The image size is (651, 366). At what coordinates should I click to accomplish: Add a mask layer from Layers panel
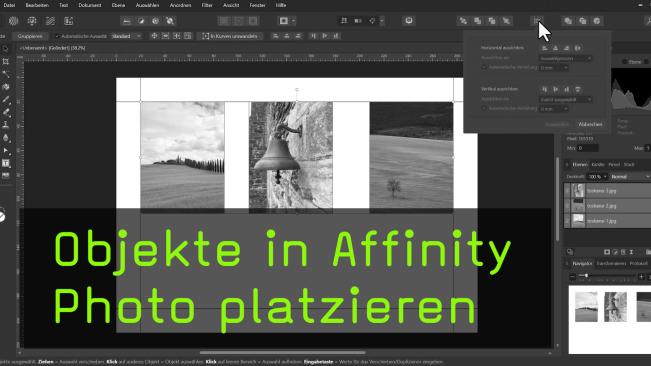coord(607,252)
